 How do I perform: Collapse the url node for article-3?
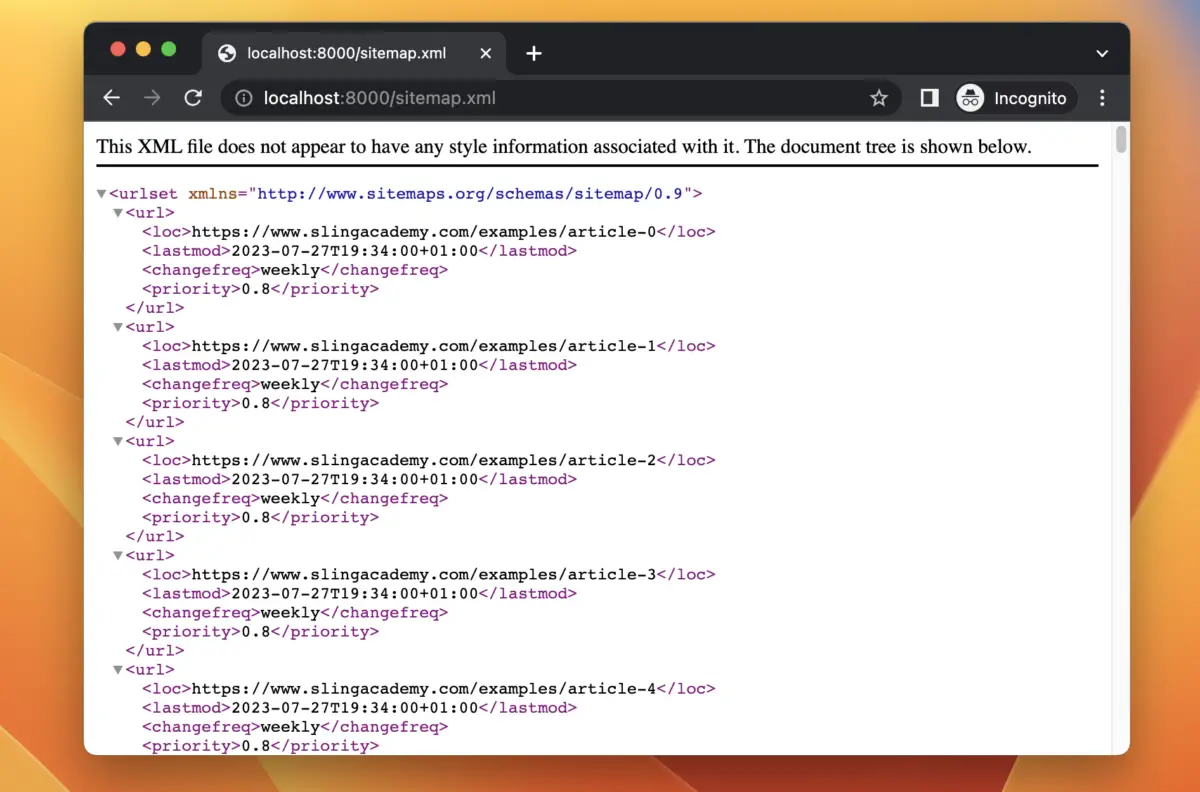click(118, 556)
